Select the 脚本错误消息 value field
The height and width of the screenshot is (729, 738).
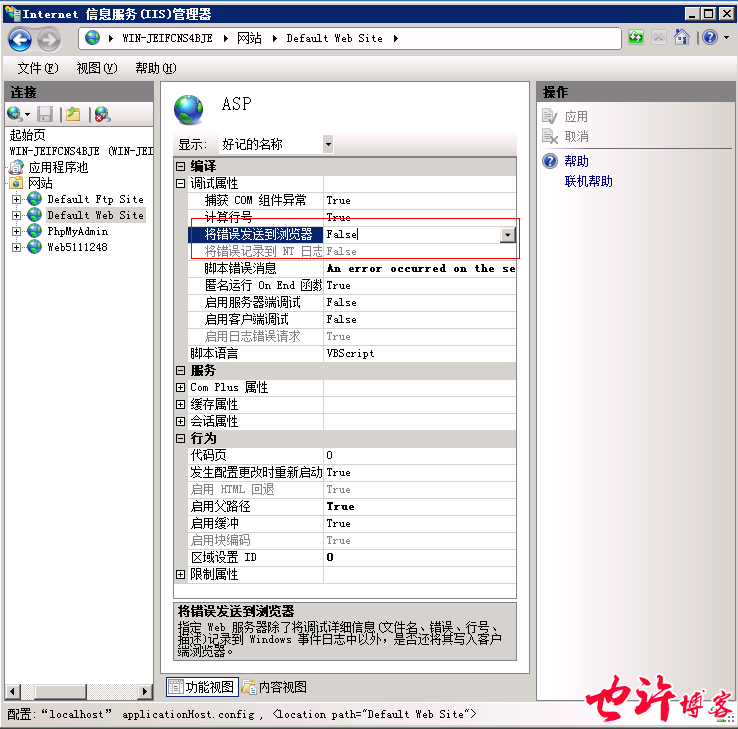421,268
